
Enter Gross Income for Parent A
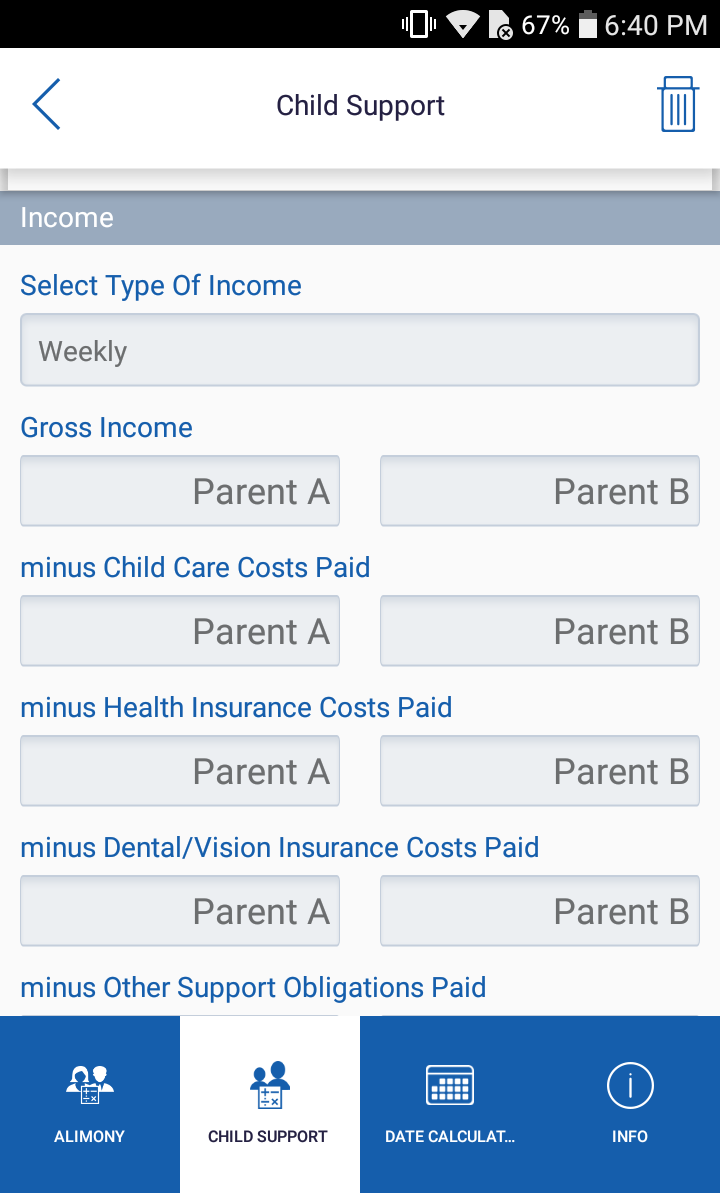(180, 491)
